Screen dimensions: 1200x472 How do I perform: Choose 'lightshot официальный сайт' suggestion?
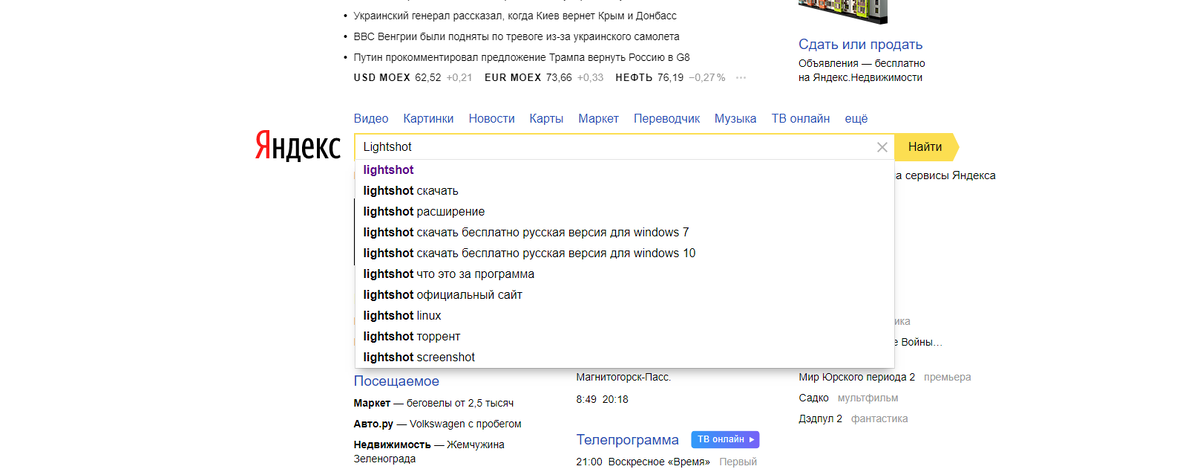[x=624, y=295]
